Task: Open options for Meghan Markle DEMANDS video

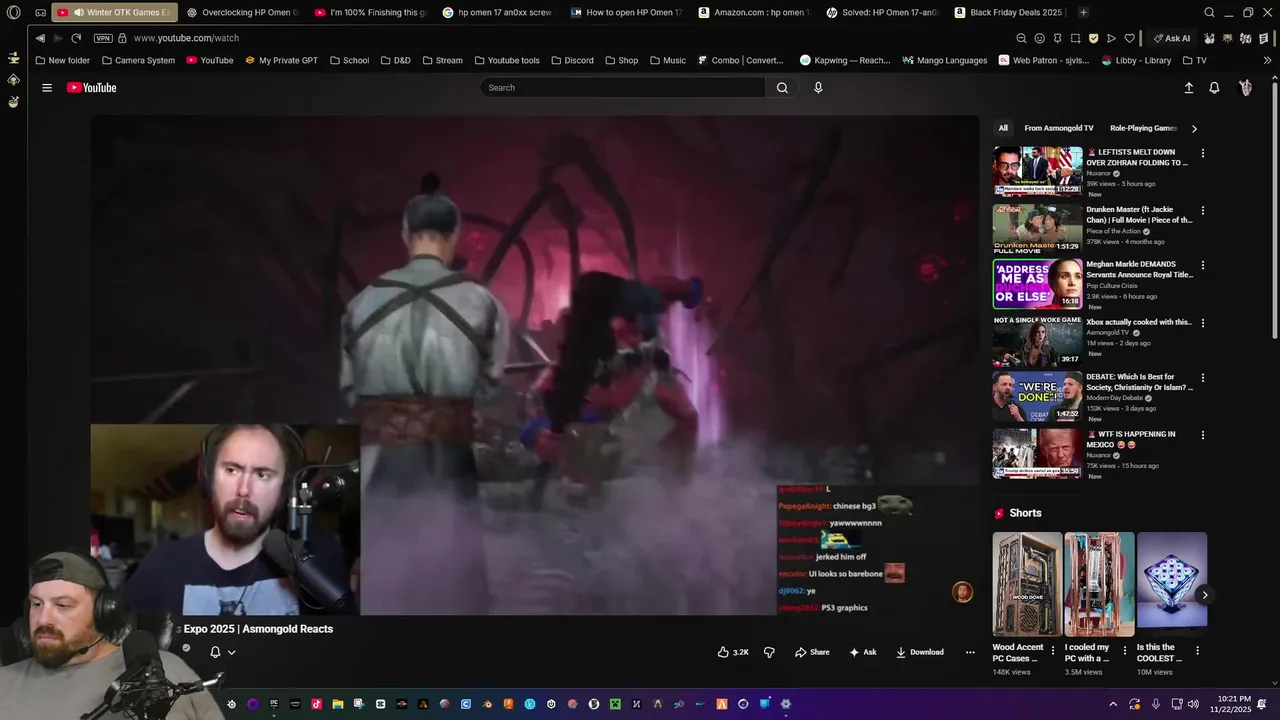Action: [1203, 266]
